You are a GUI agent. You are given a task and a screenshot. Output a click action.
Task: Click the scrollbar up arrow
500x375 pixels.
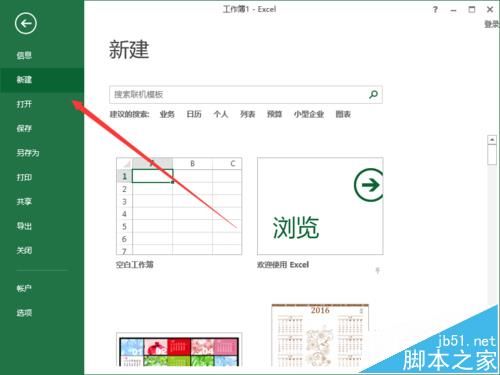click(492, 140)
